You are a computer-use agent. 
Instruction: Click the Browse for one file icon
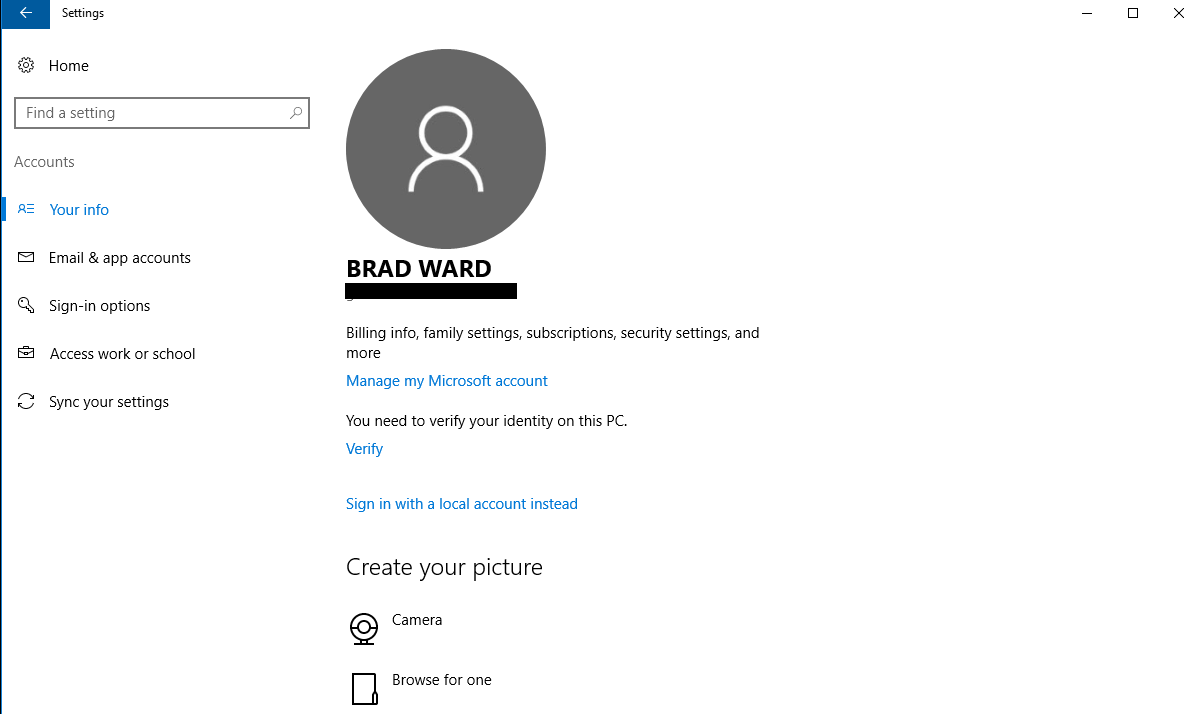pyautogui.click(x=364, y=688)
